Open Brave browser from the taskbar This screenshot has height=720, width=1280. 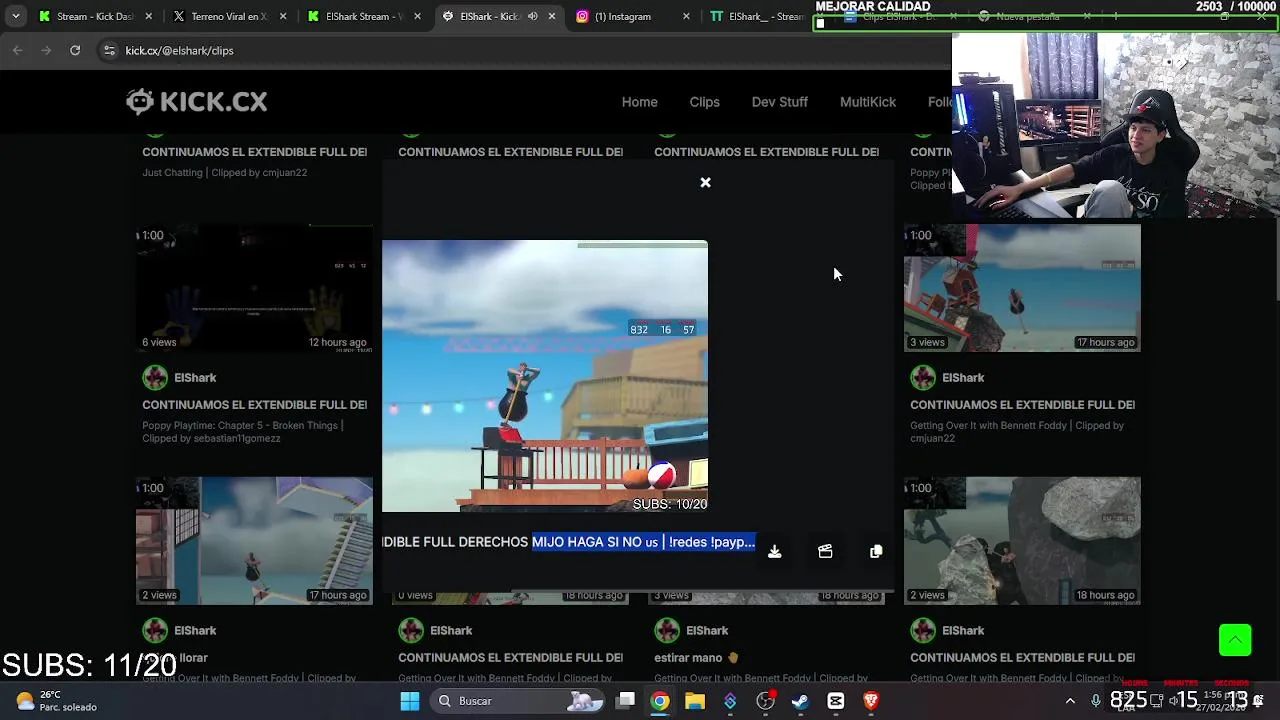click(870, 701)
